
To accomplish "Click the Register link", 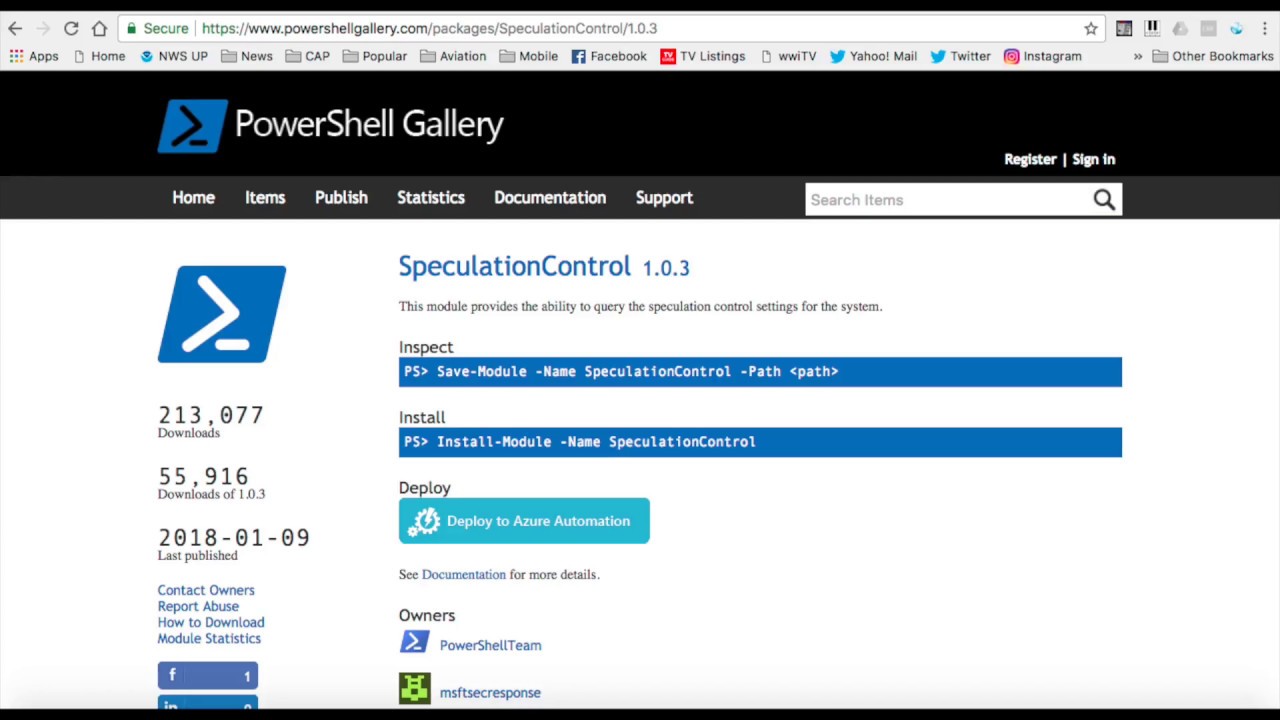I will click(x=1030, y=159).
